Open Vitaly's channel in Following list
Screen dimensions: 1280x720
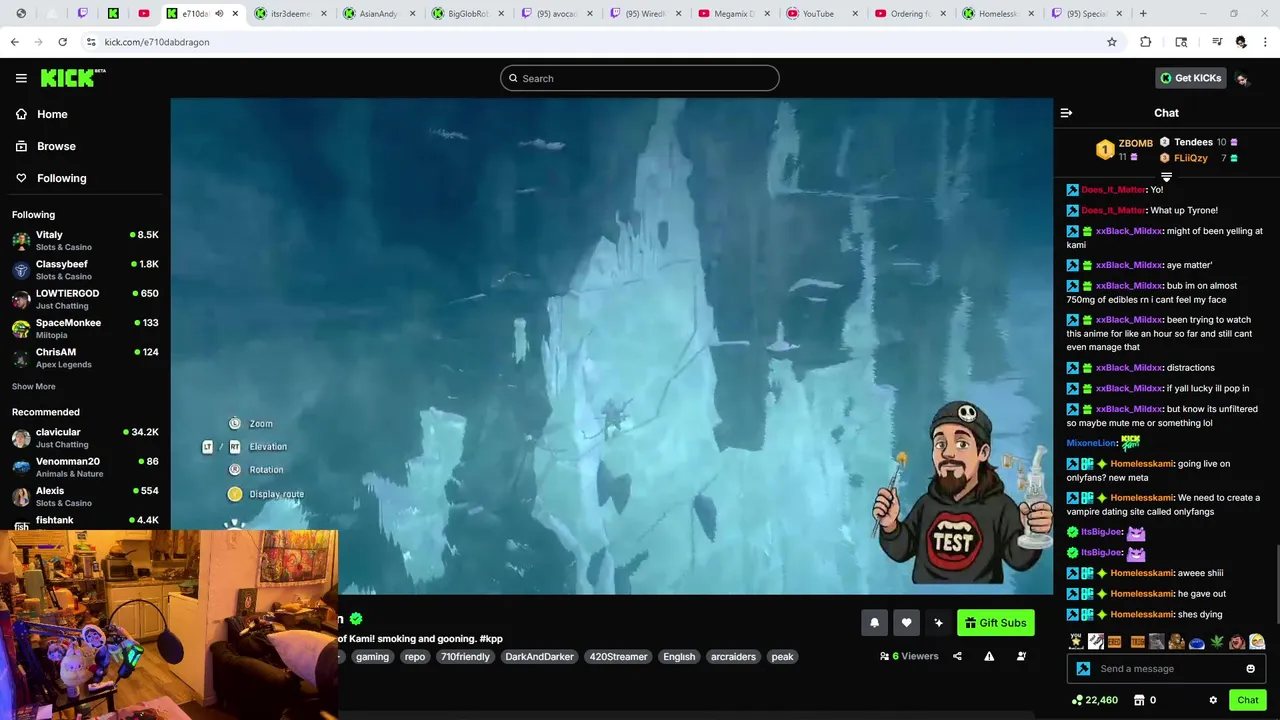pyautogui.click(x=85, y=240)
